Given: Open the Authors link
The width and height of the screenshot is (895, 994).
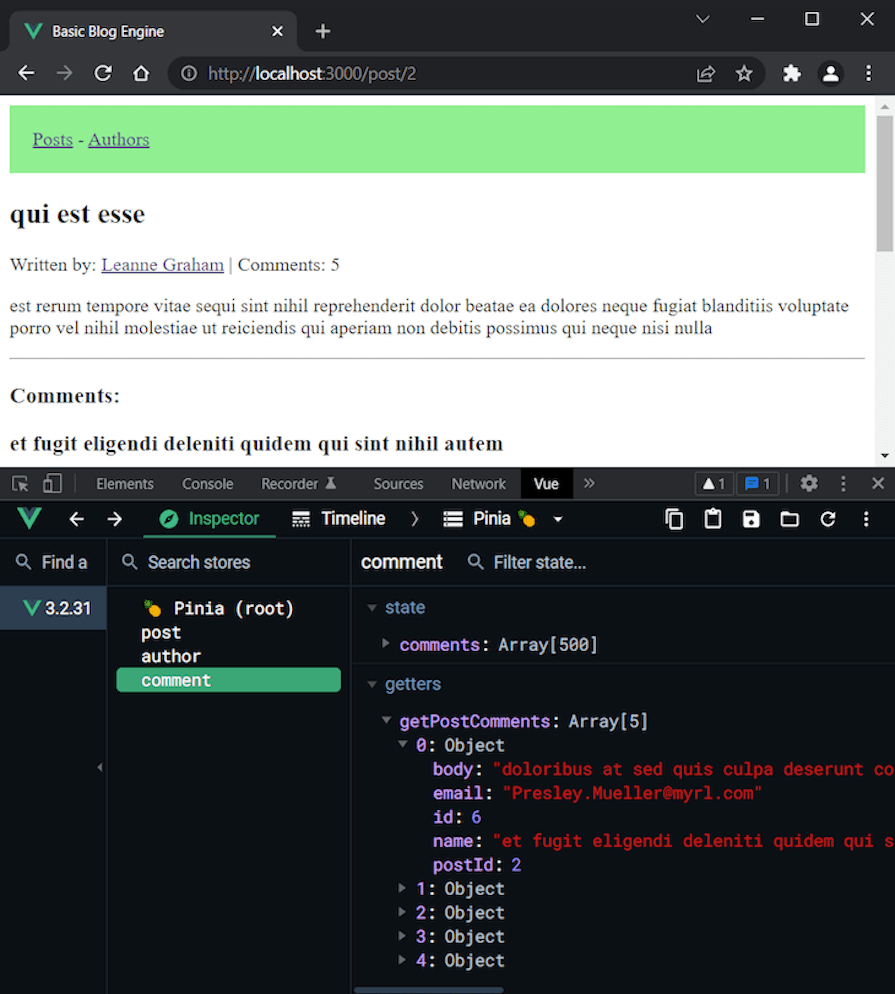Looking at the screenshot, I should click(118, 139).
